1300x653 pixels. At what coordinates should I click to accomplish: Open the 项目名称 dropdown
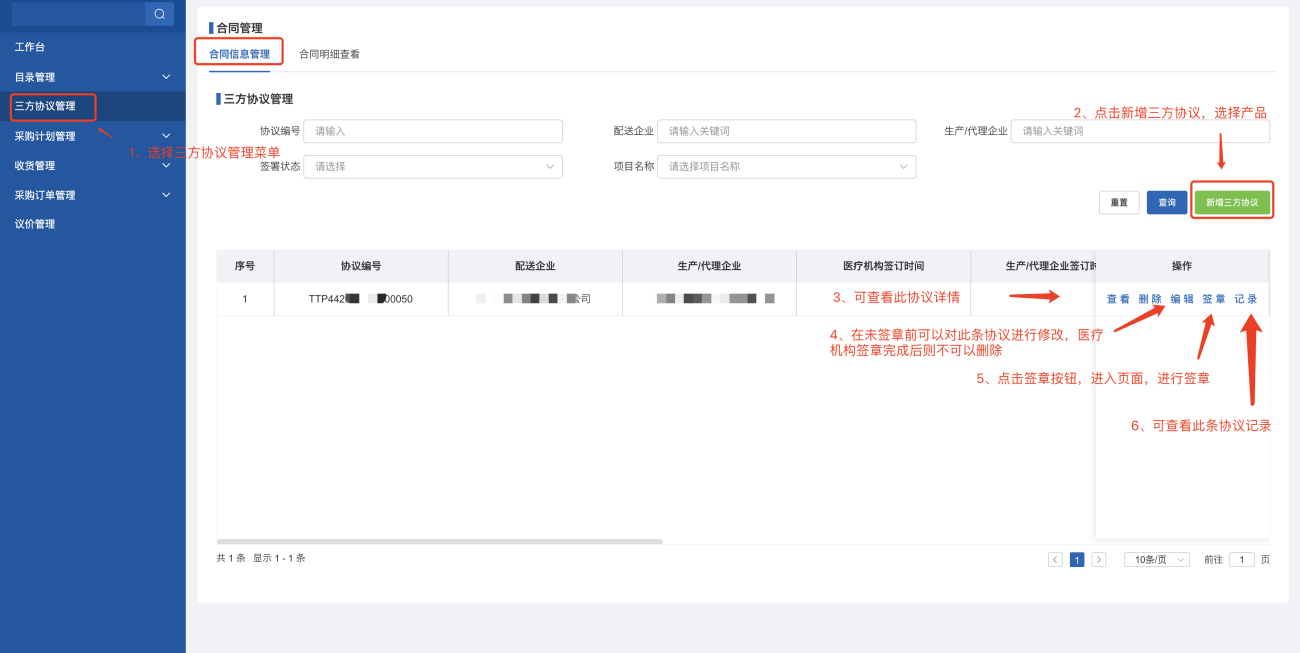786,167
